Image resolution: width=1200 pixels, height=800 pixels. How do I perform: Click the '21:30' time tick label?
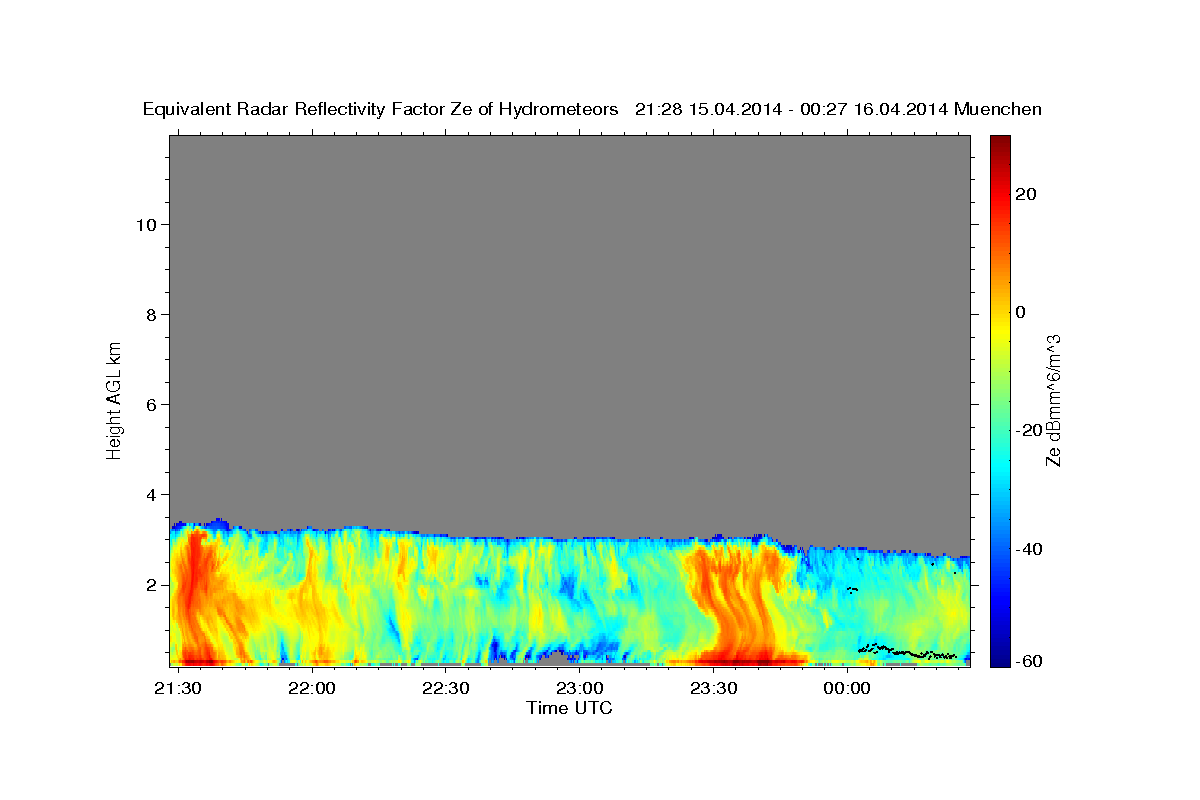point(179,689)
